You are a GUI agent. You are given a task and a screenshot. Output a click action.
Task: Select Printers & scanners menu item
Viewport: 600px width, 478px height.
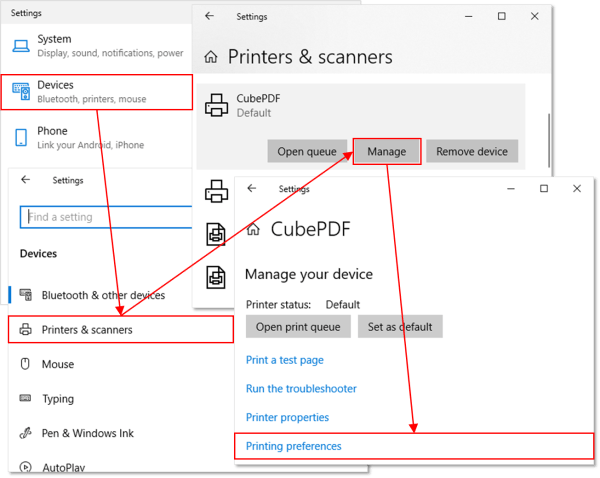(x=121, y=330)
